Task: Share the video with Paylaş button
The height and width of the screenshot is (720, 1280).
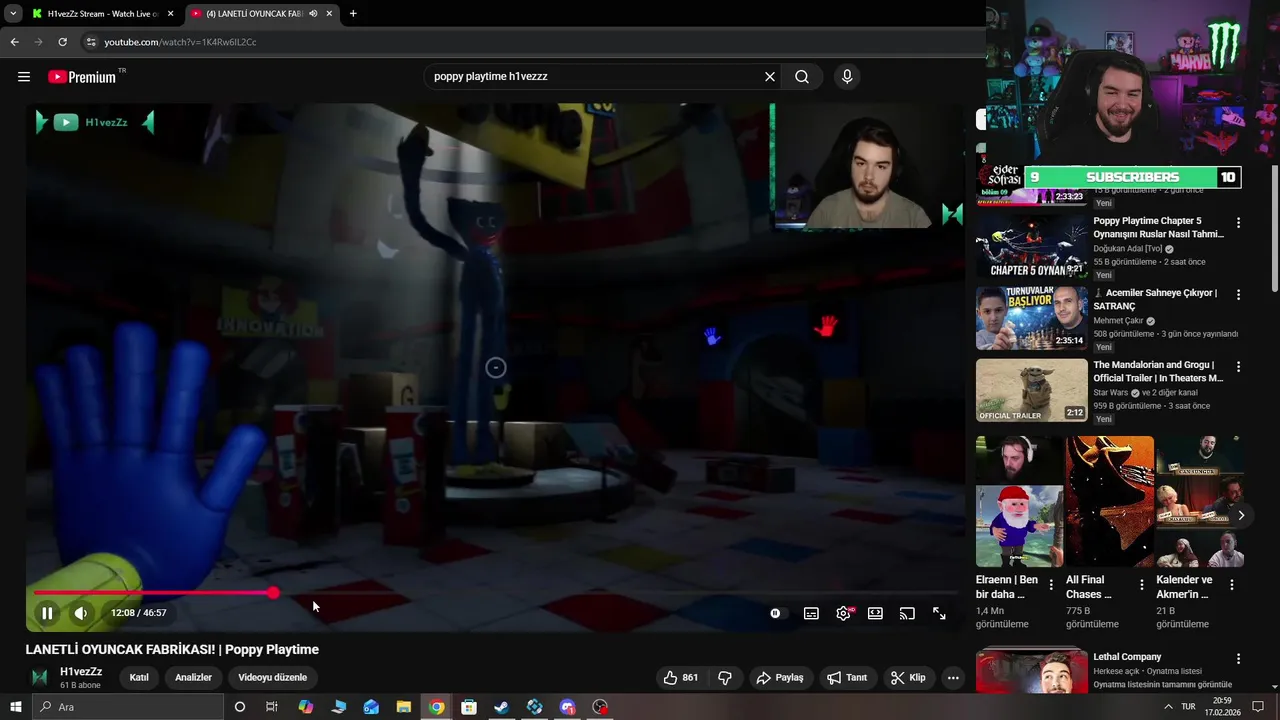Action: pyautogui.click(x=780, y=678)
